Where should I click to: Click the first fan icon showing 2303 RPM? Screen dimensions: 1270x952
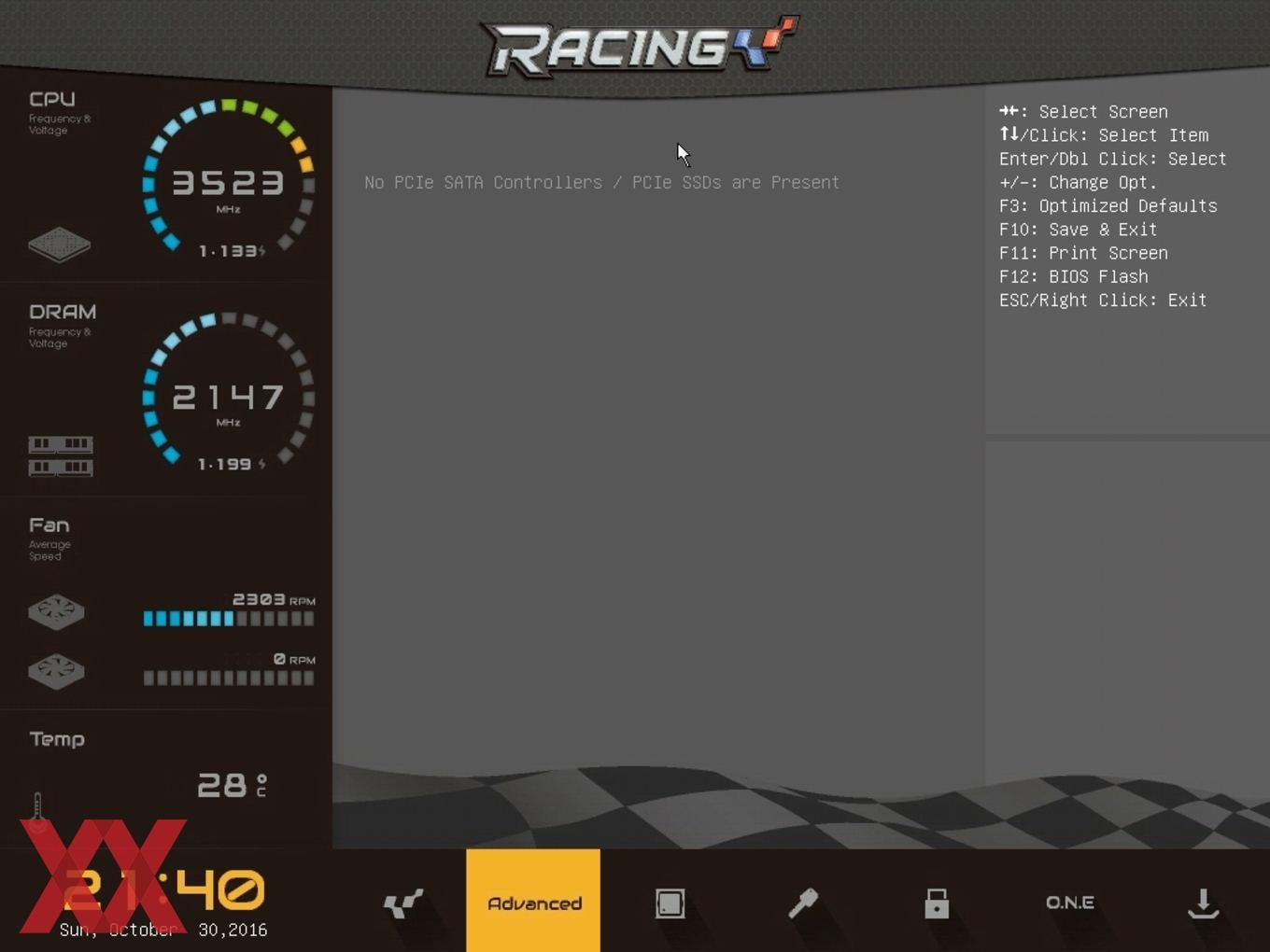click(x=56, y=612)
